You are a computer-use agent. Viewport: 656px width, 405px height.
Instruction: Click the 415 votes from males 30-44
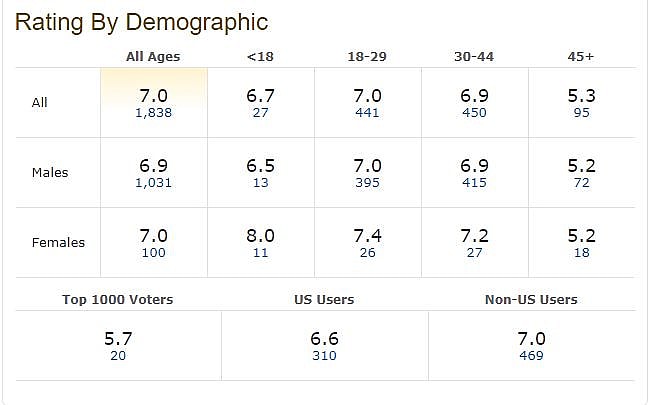474,183
